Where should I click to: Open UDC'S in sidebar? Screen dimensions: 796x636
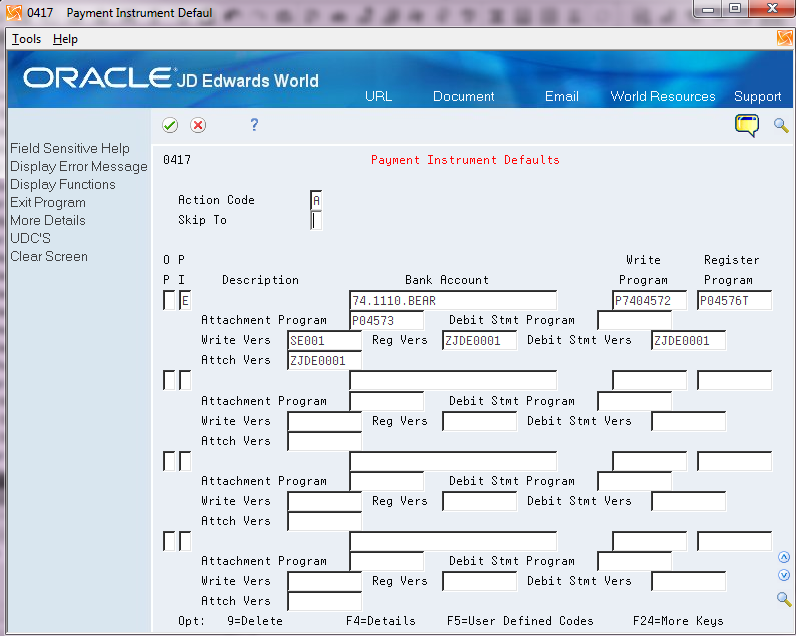tap(30, 238)
